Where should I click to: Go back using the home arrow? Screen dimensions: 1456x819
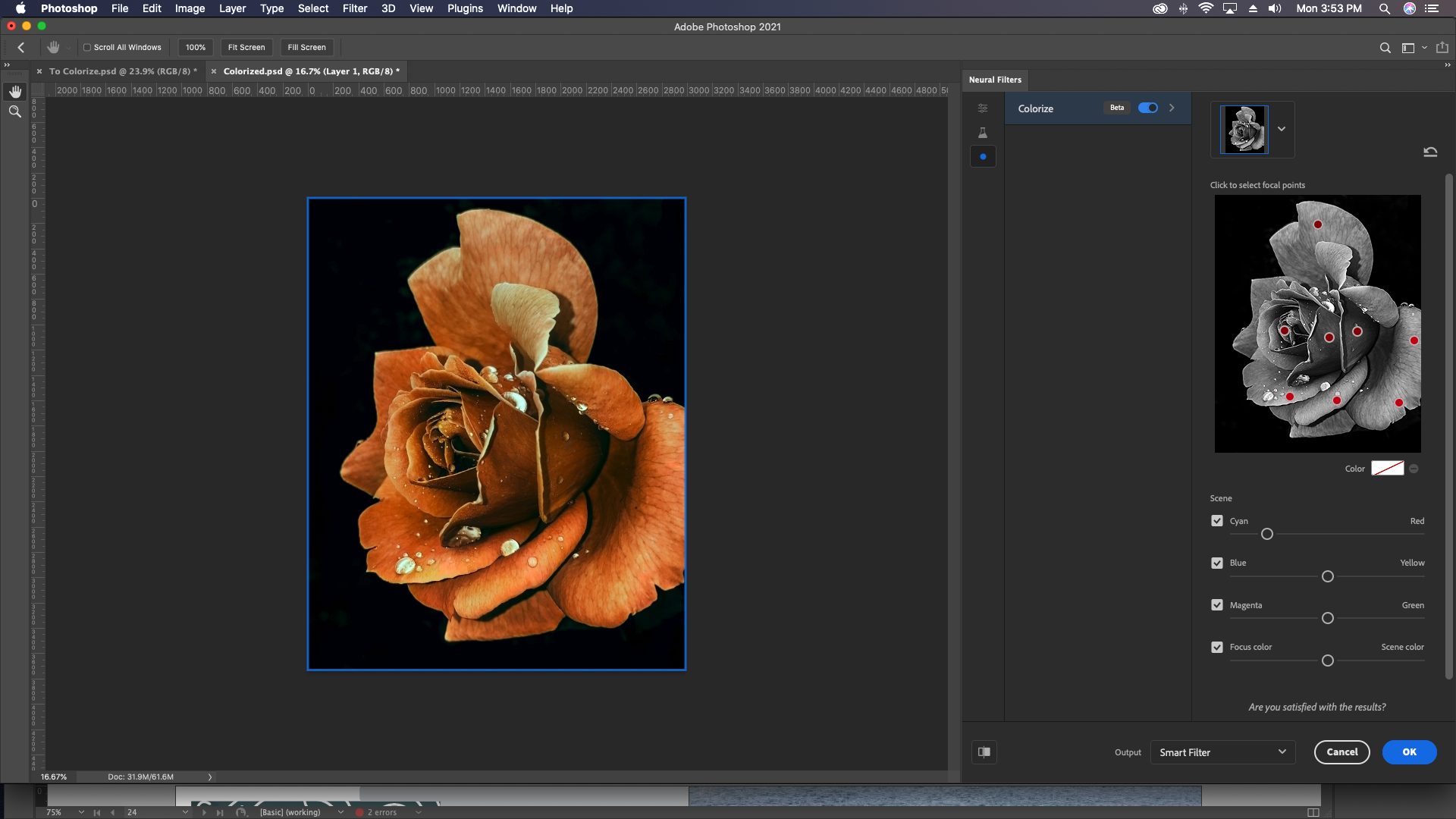tap(21, 48)
